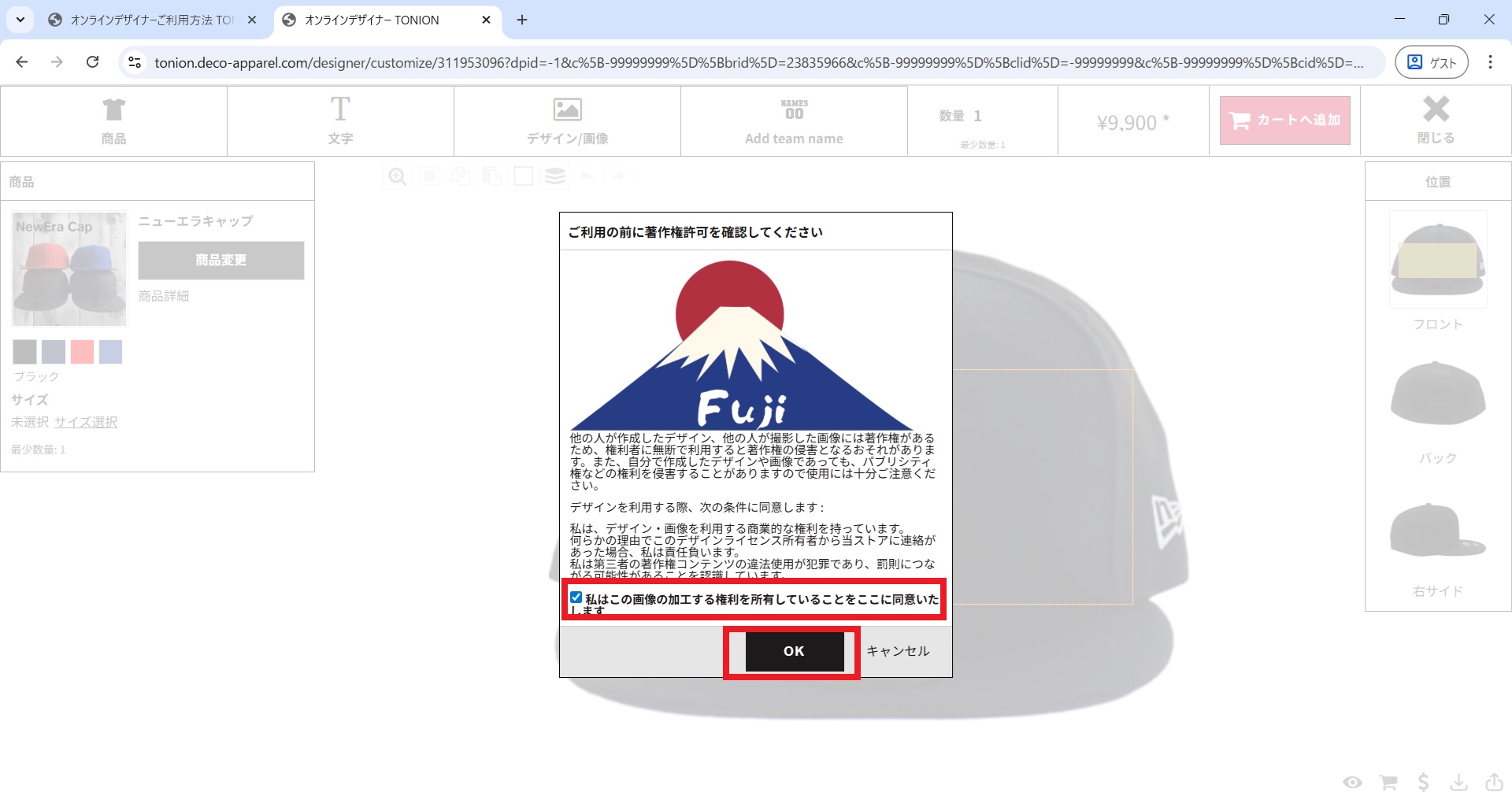Click the share/upload icon at bottom right

click(1494, 782)
